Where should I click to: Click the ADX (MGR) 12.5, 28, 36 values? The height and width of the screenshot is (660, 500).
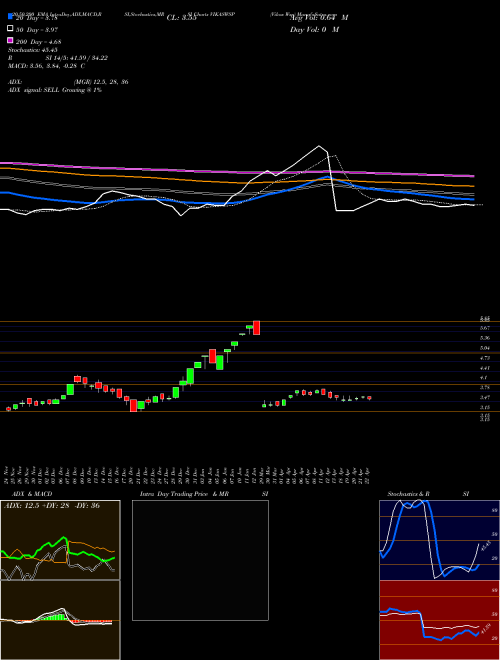pyautogui.click(x=101, y=82)
